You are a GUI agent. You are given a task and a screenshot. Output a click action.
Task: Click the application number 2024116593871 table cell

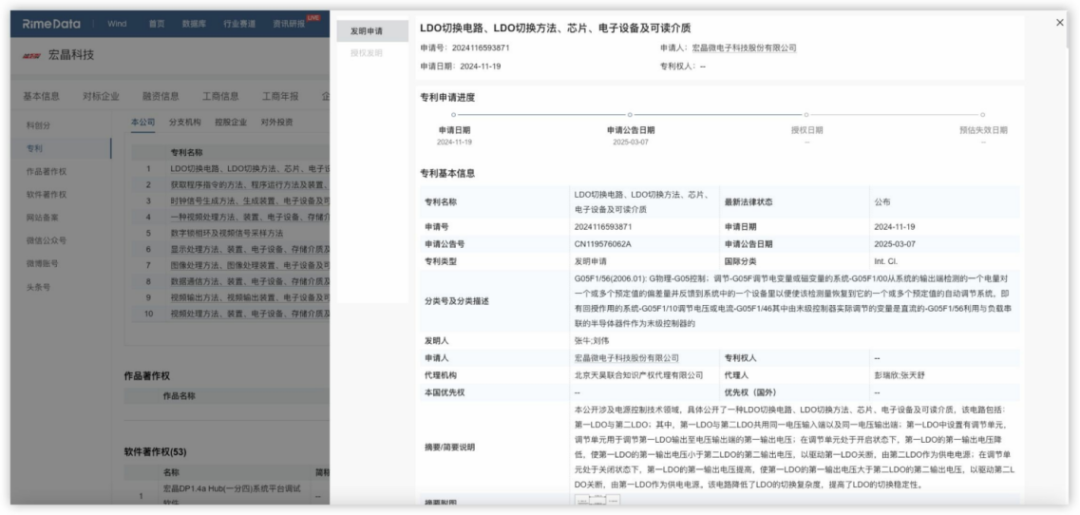pos(603,227)
